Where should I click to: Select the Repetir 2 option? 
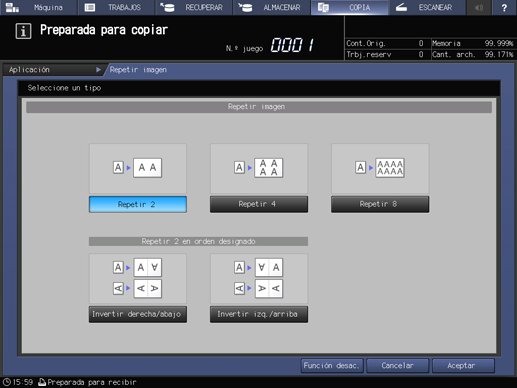tap(138, 204)
